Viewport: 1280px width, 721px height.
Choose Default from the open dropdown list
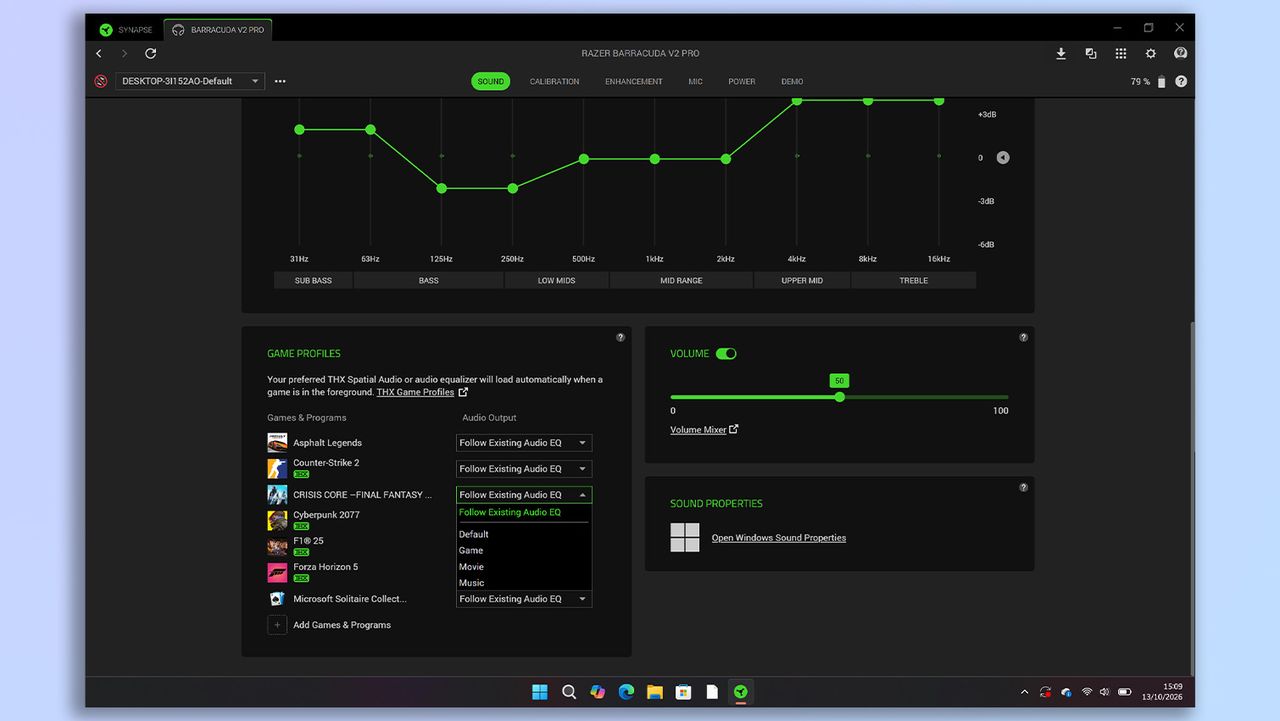[x=474, y=535]
